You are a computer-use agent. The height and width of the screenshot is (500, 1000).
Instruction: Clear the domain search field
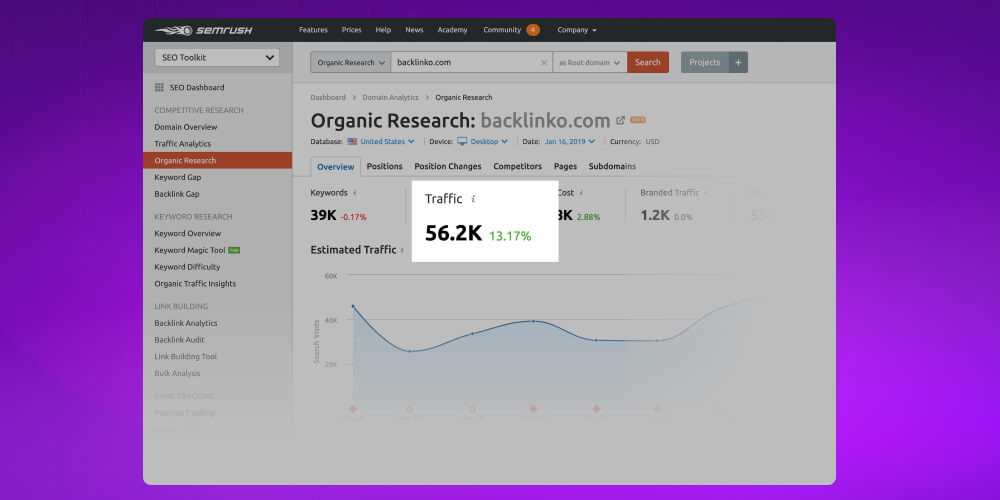(544, 62)
